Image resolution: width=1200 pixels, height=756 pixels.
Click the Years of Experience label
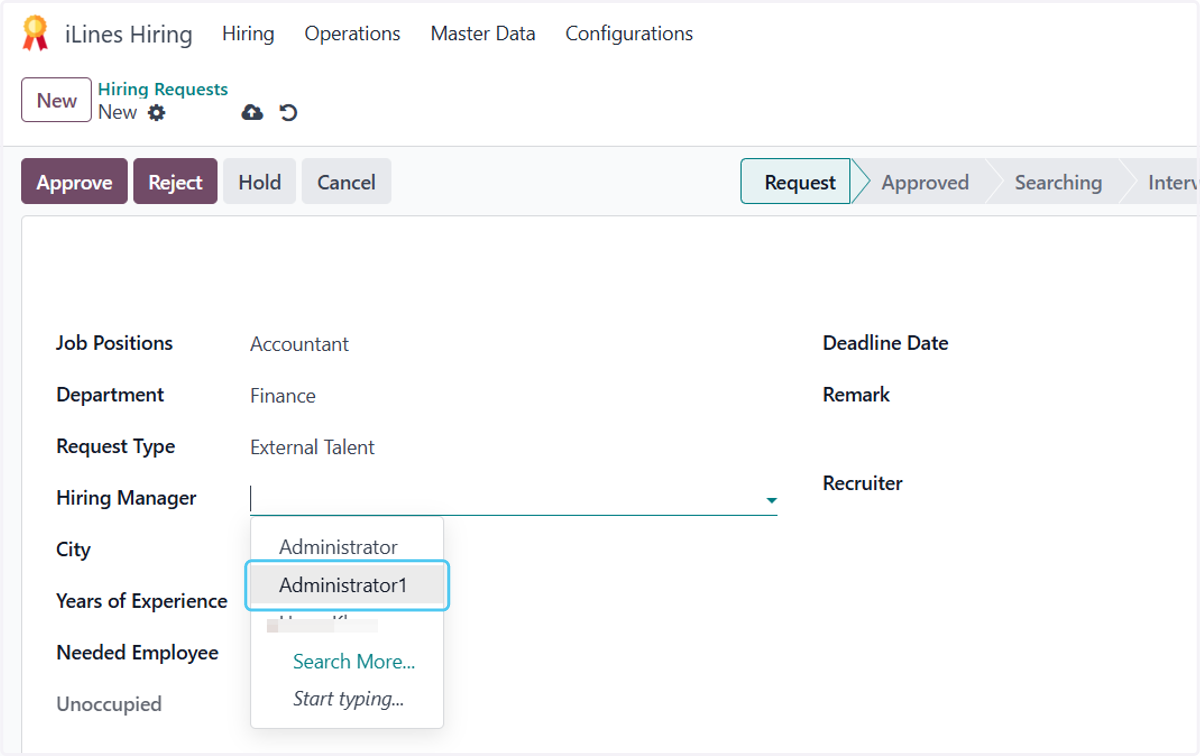[x=142, y=601]
